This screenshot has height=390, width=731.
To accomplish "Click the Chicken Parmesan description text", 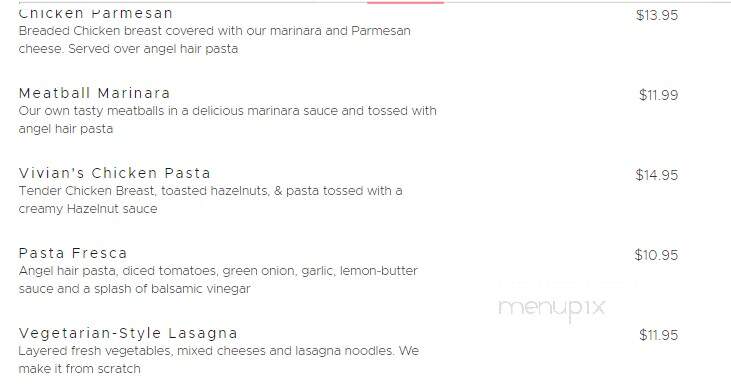I will coord(214,40).
